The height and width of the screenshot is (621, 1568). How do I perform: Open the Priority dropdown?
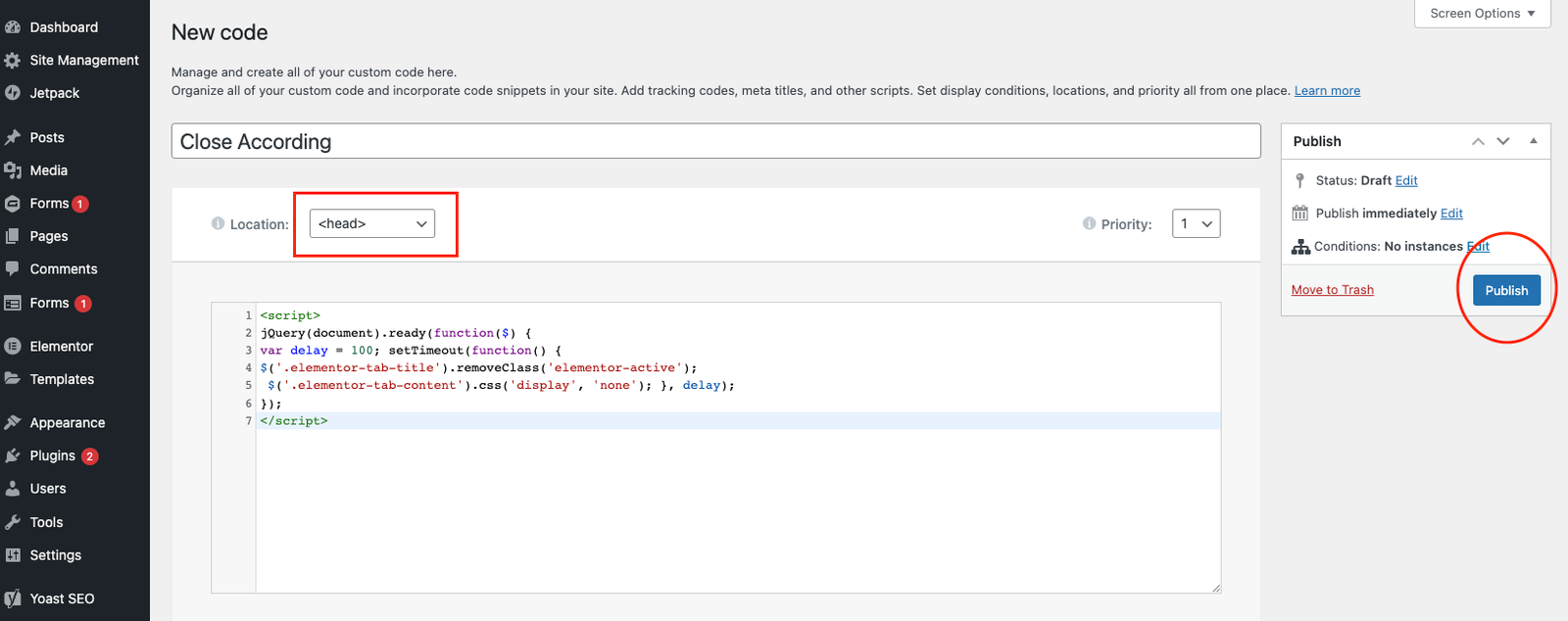pos(1196,223)
